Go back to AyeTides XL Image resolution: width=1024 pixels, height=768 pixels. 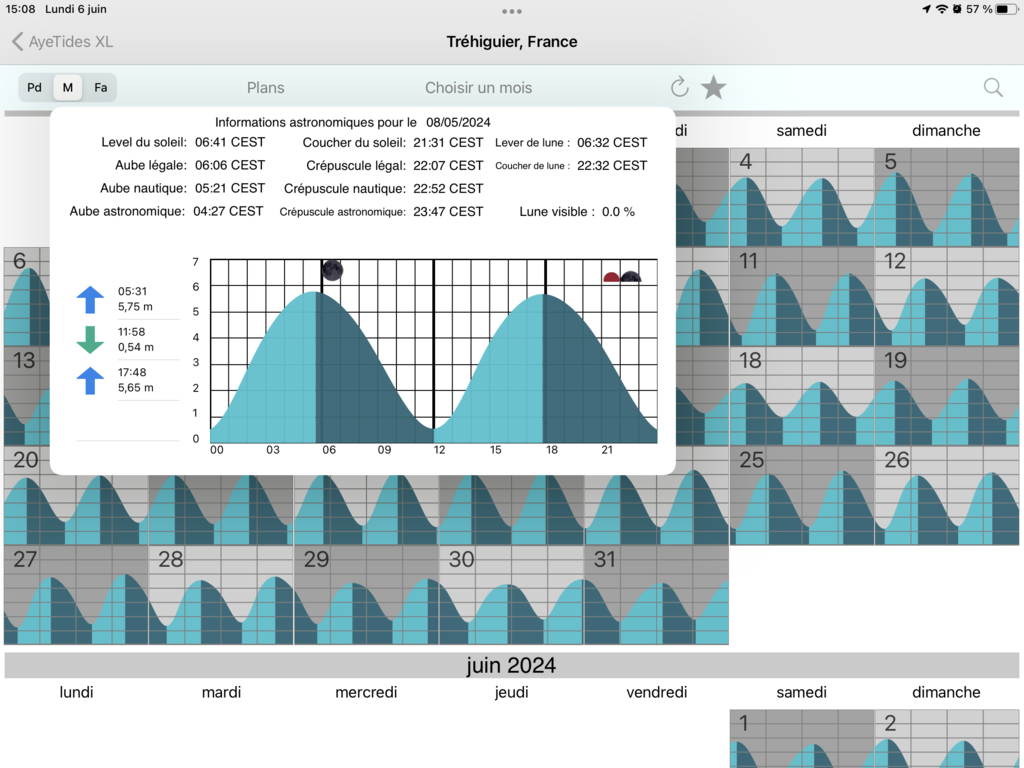(x=63, y=42)
